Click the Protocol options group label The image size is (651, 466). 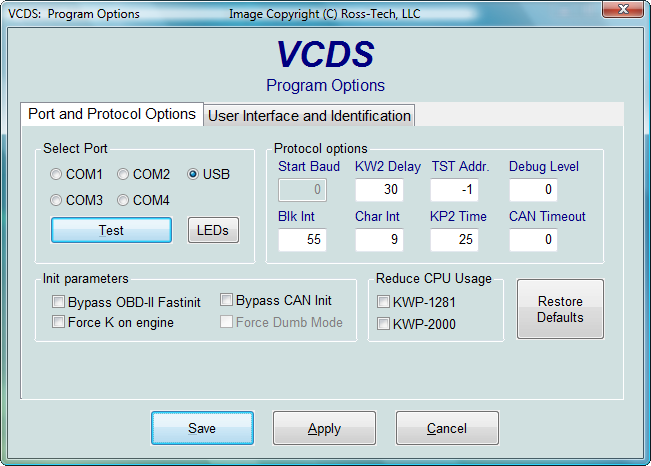(x=321, y=148)
